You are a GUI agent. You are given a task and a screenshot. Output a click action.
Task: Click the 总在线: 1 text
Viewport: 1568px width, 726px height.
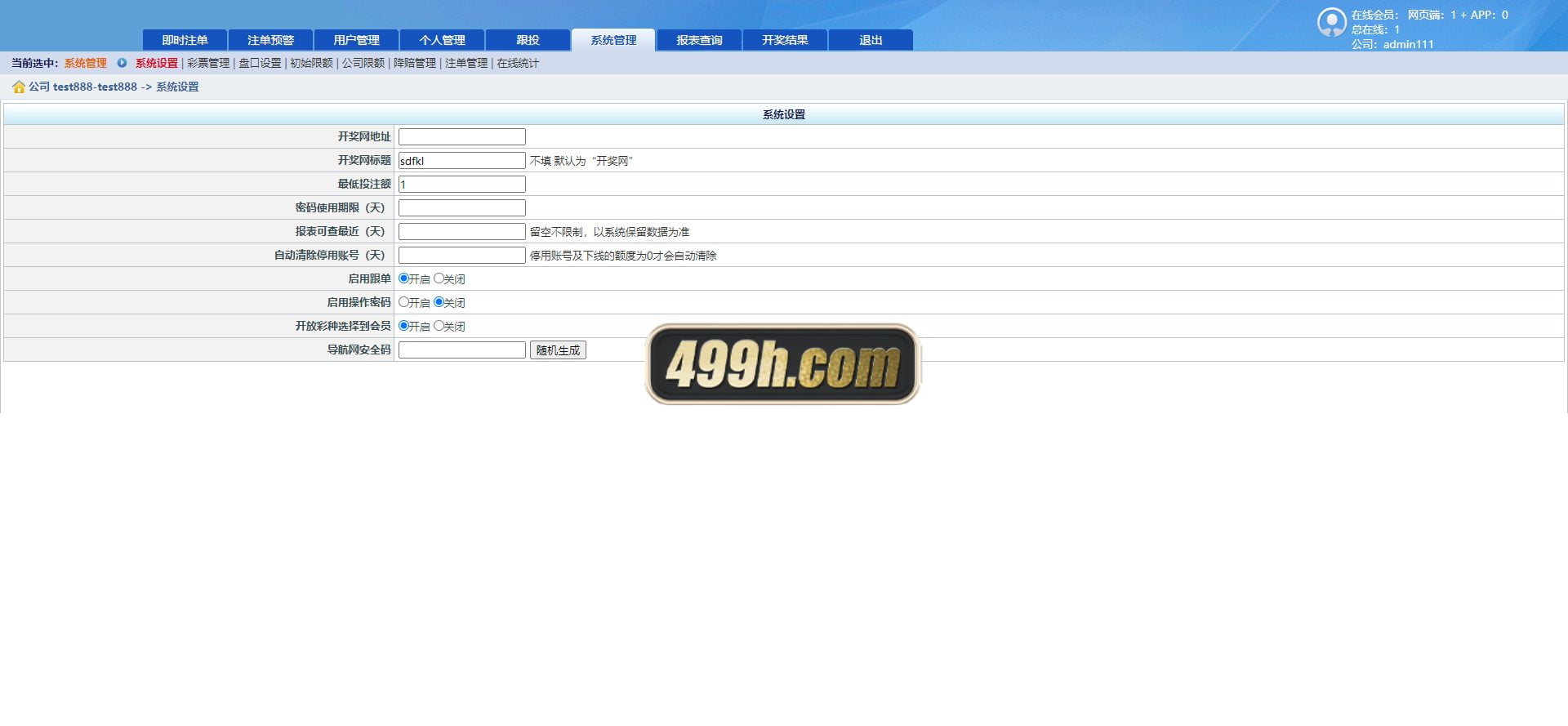[1375, 29]
